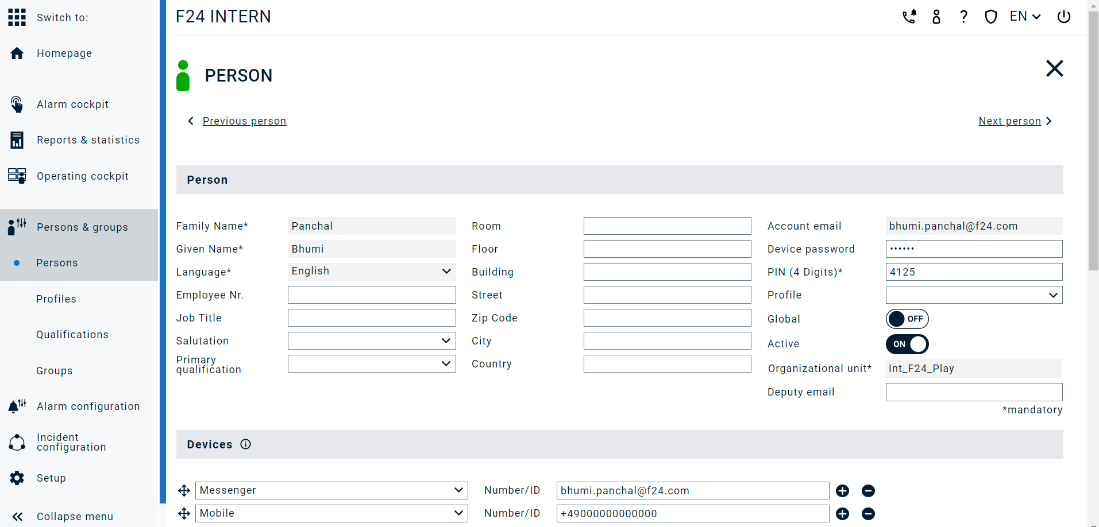The height and width of the screenshot is (527, 1099).
Task: Select Qualifications in the sidebar
Action: [x=72, y=335]
